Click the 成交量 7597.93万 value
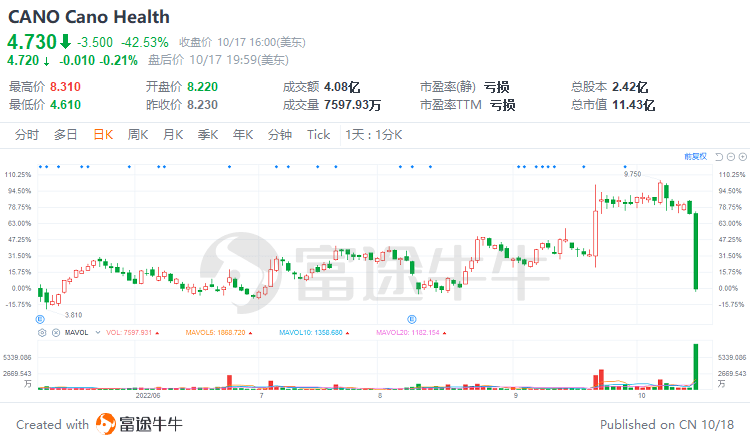 click(x=353, y=105)
